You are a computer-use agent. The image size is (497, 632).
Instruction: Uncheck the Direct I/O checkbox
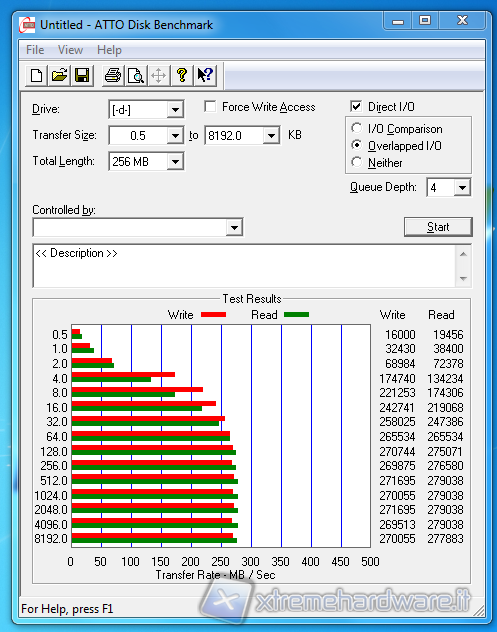click(356, 106)
